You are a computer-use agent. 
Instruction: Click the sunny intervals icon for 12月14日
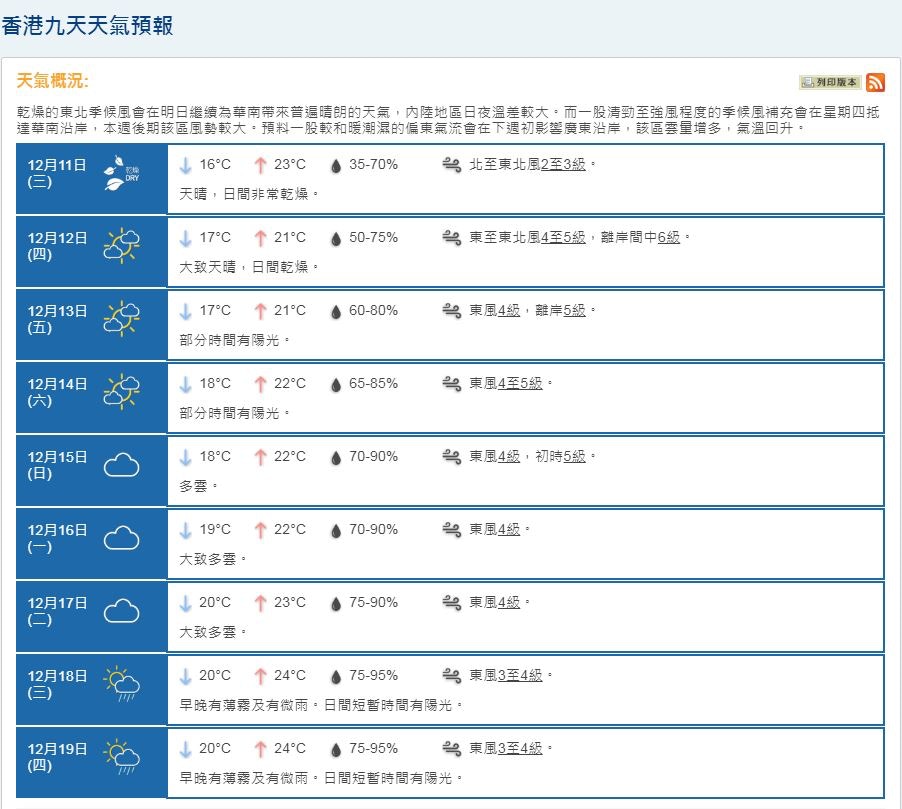(121, 392)
